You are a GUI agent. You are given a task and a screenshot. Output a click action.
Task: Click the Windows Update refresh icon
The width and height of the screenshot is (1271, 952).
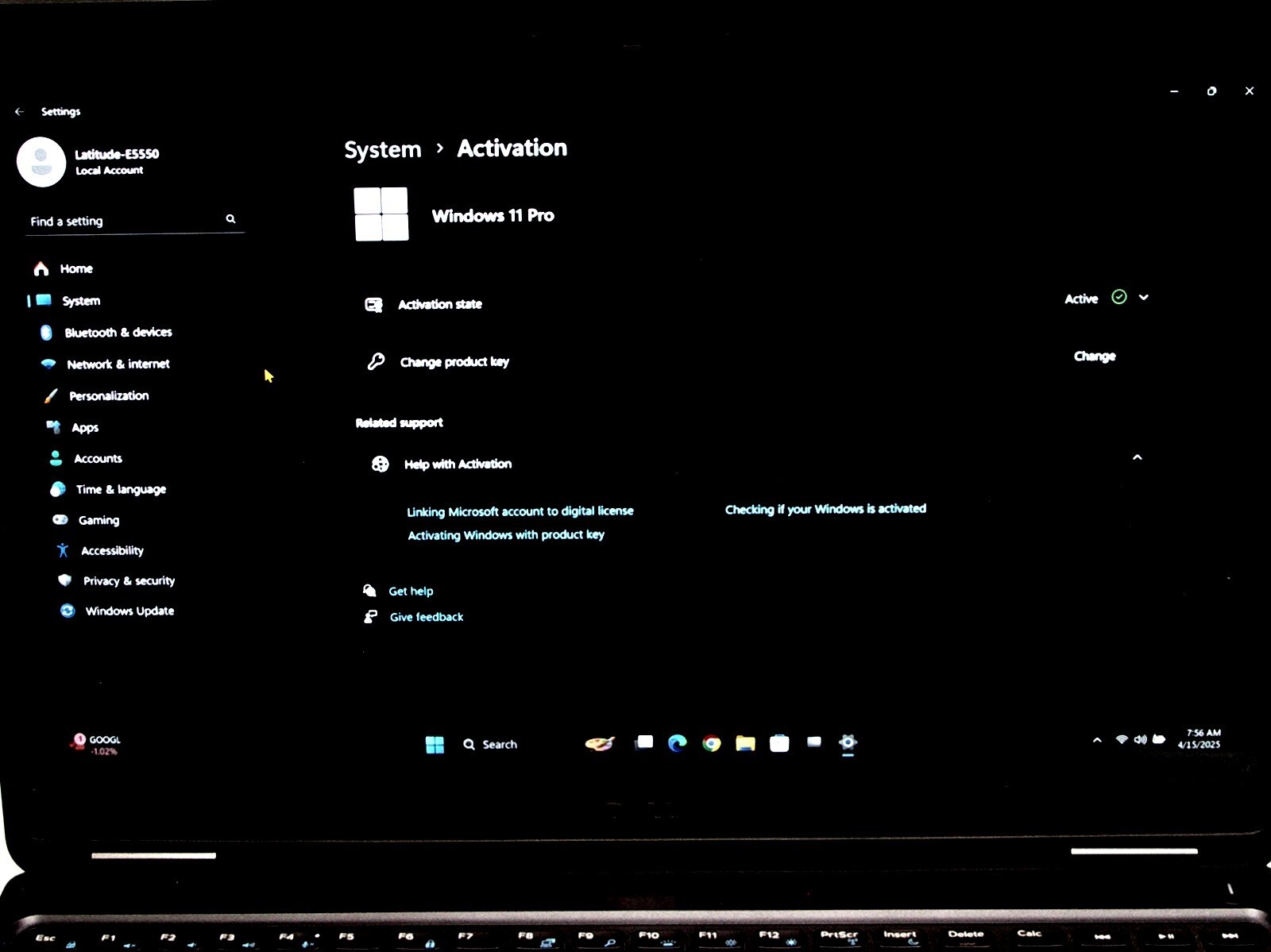68,611
